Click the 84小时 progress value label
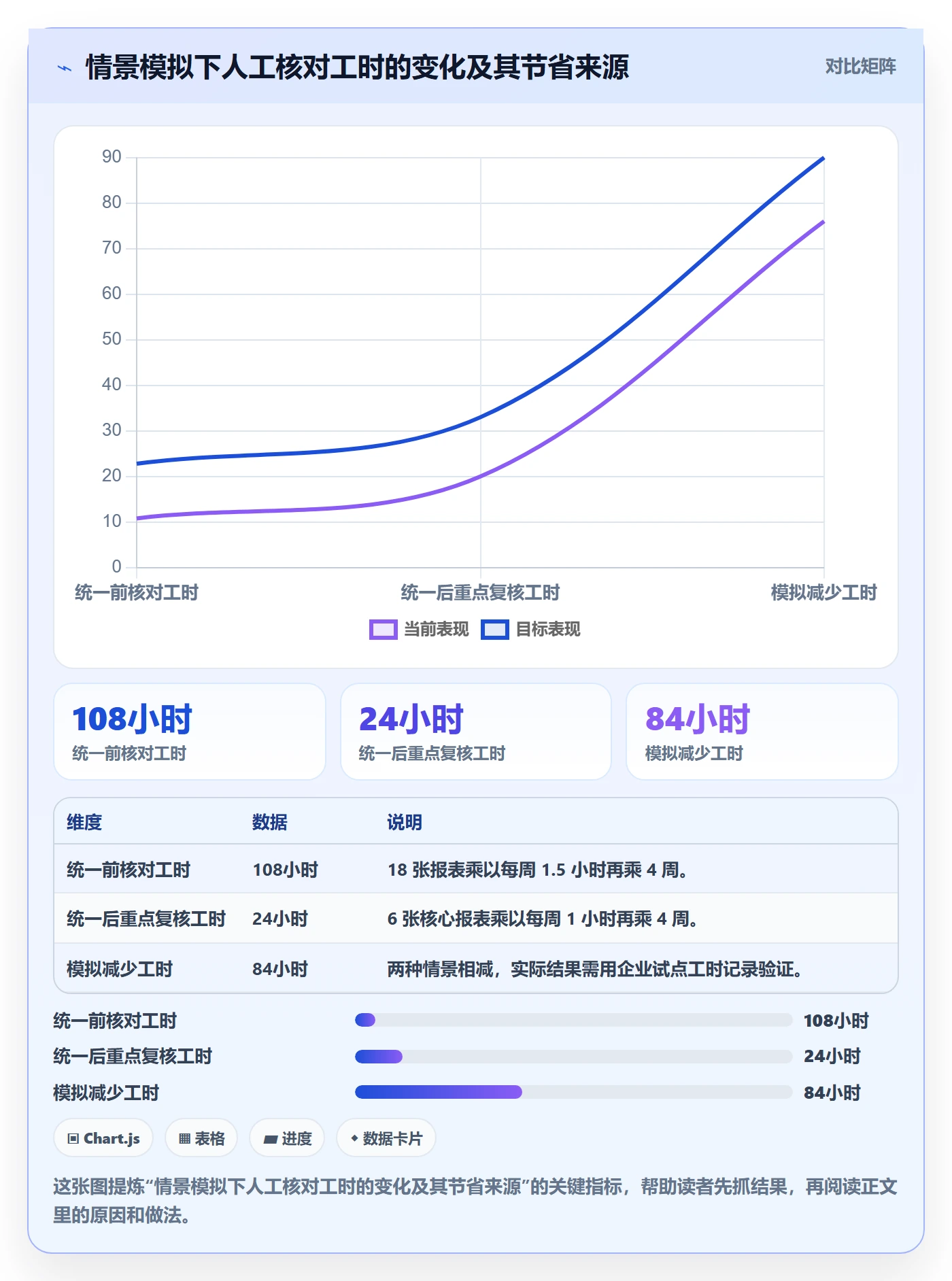952x1281 pixels. (x=832, y=1093)
